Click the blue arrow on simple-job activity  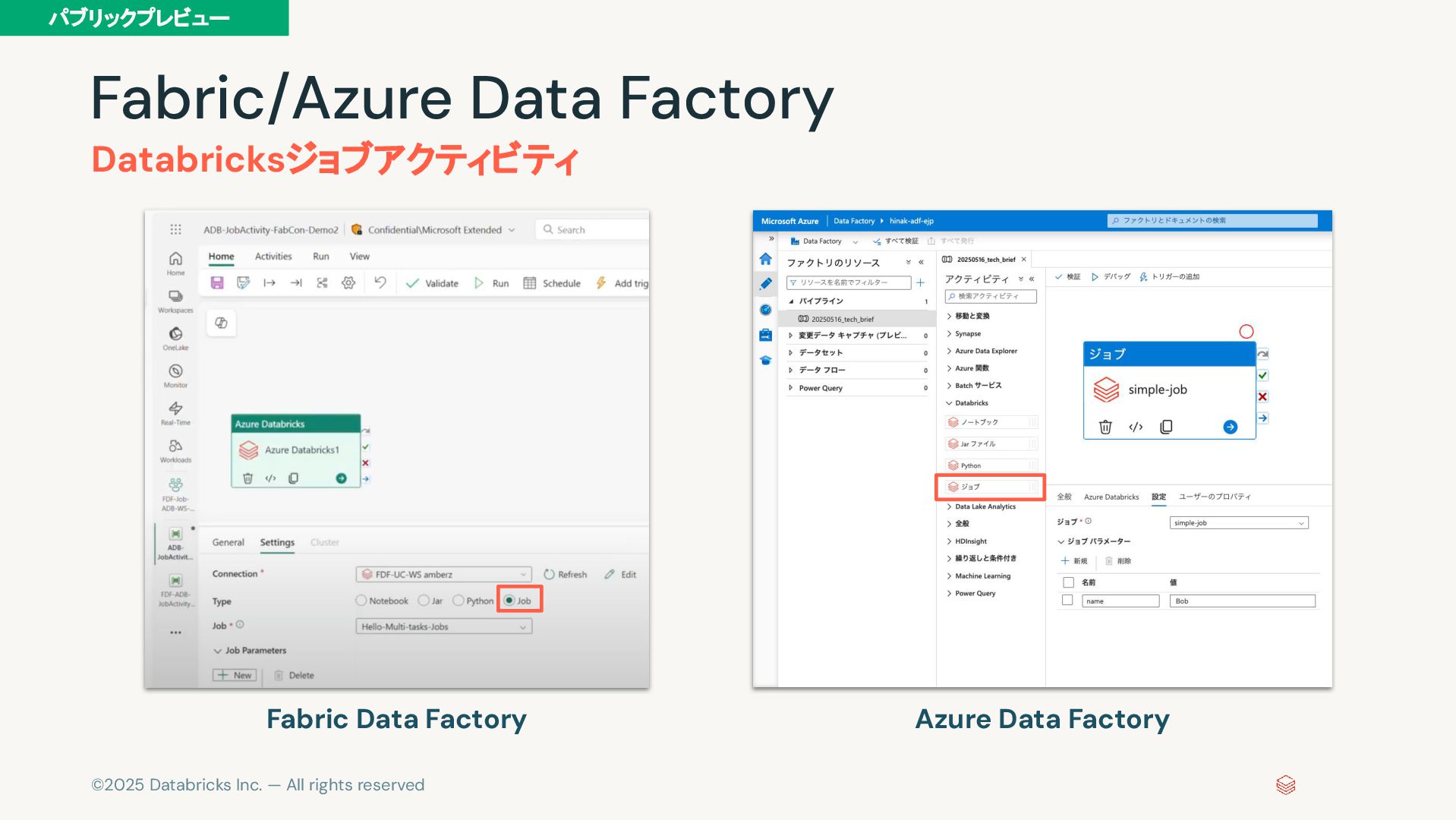pos(1231,427)
